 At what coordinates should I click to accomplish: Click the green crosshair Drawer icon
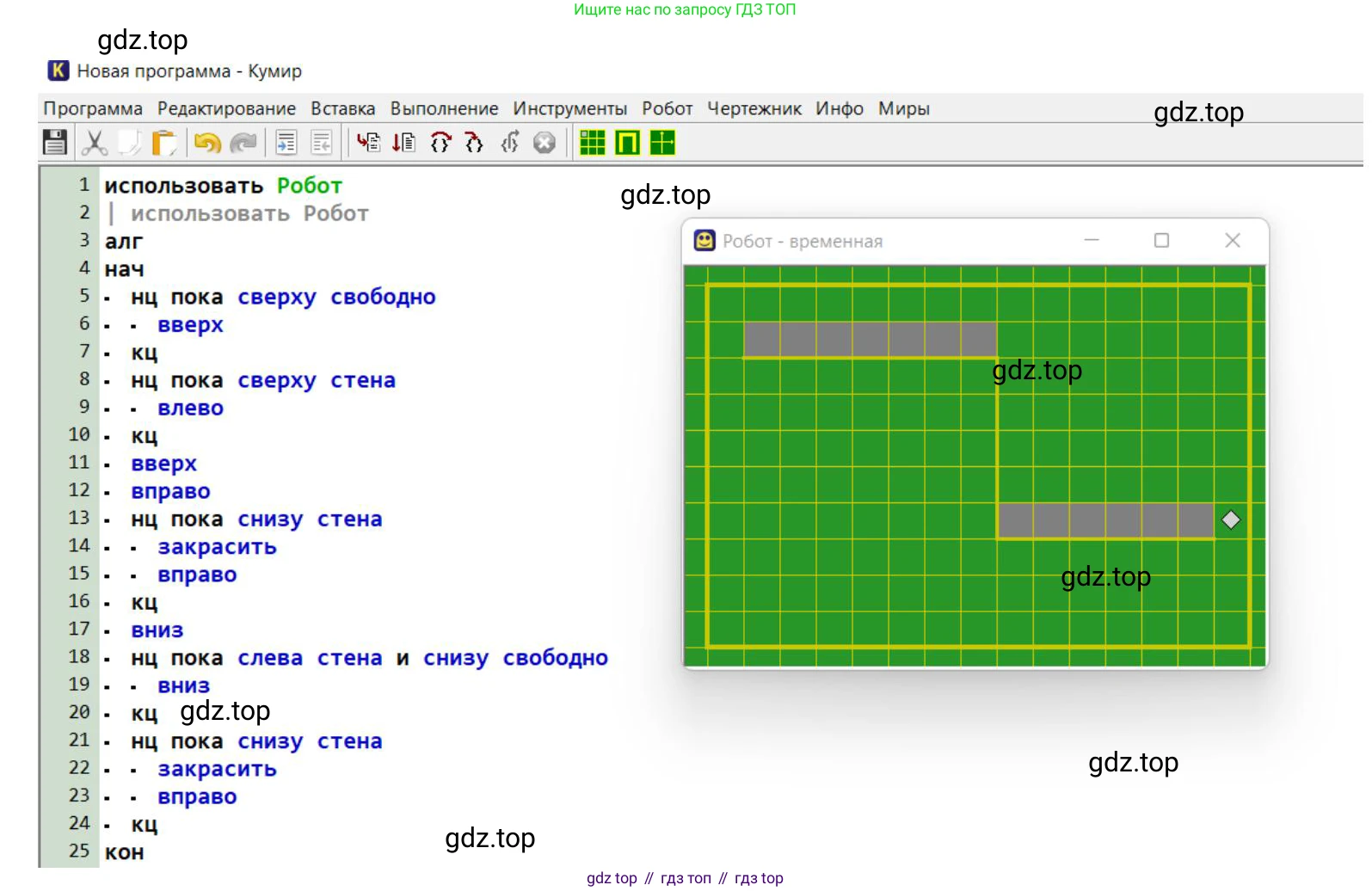[662, 142]
